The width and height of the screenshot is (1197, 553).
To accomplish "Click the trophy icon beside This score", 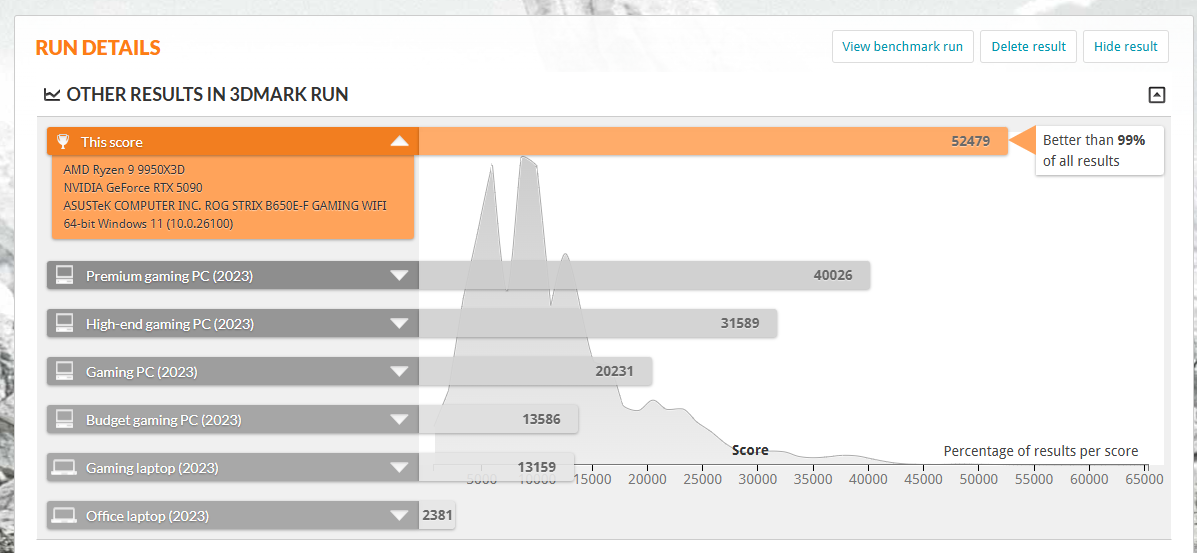I will 64,142.
